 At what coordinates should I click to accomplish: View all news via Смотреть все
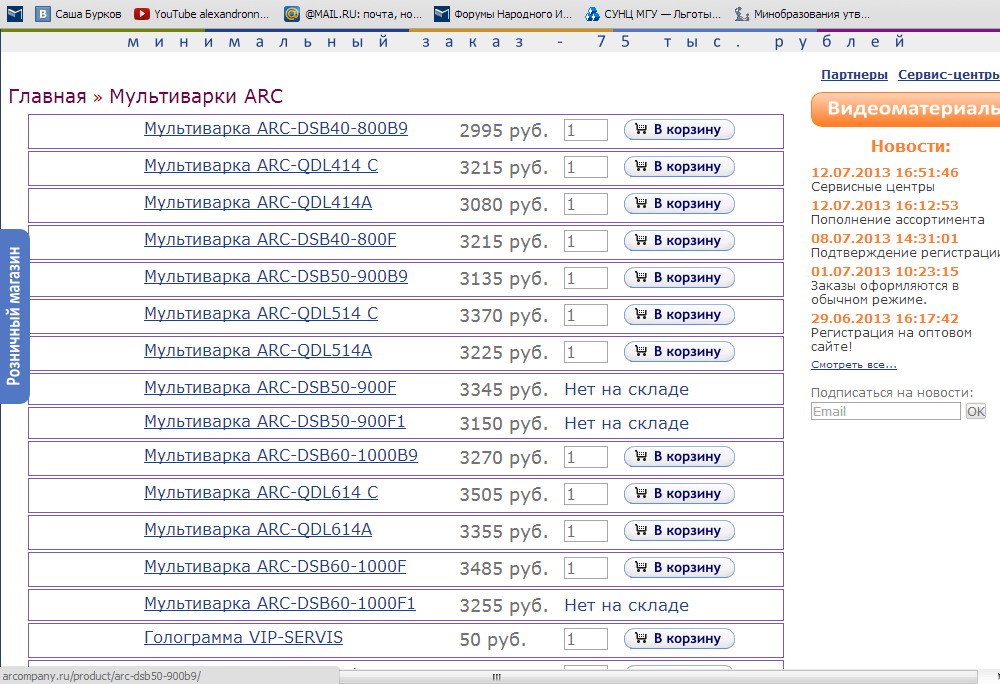[x=853, y=365]
